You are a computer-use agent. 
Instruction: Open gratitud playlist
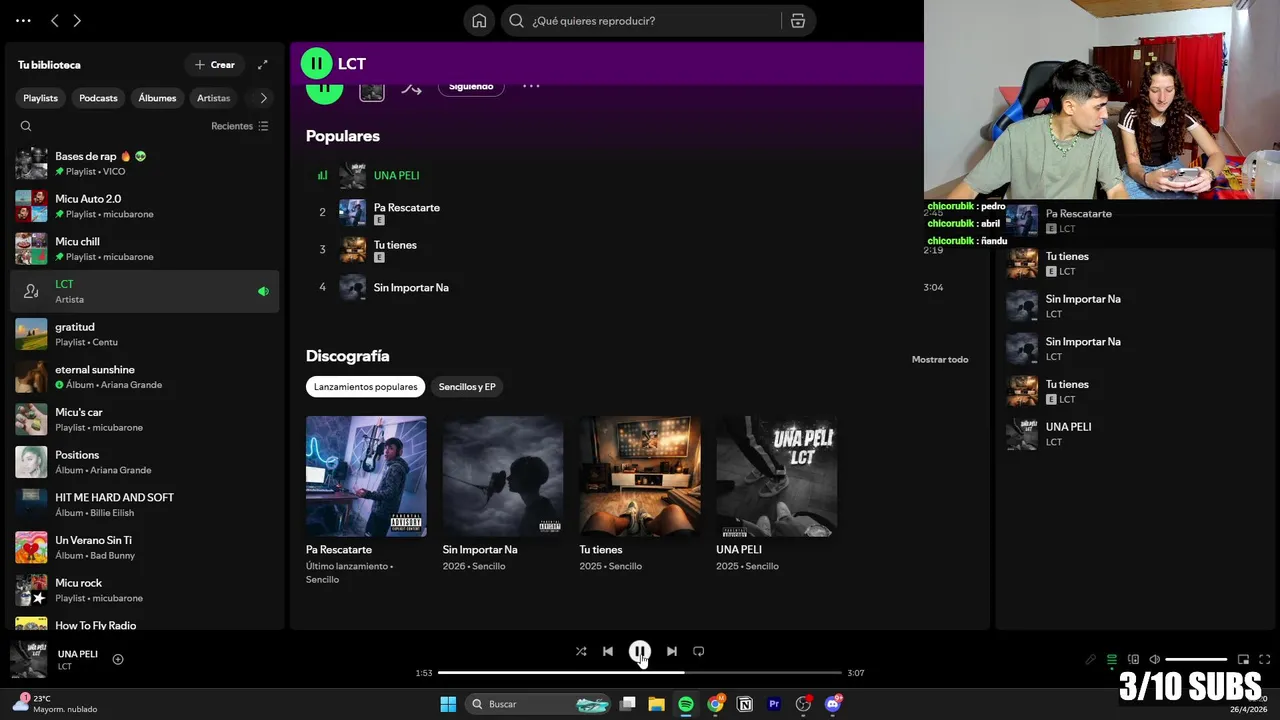pos(145,334)
